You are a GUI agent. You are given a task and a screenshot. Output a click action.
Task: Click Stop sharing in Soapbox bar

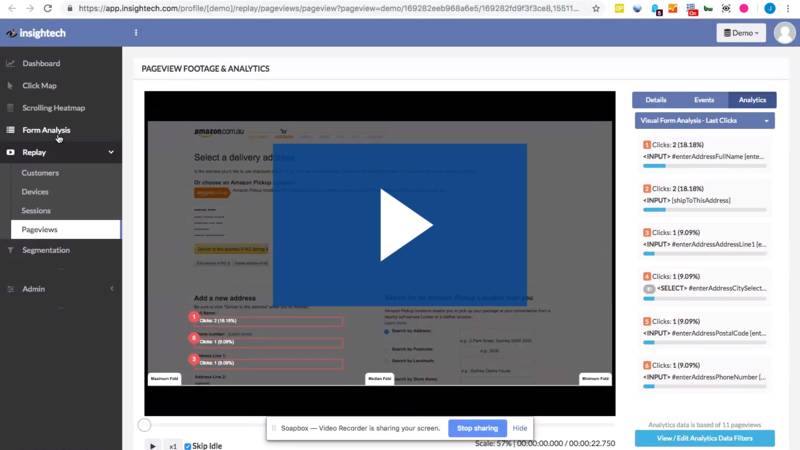[478, 428]
